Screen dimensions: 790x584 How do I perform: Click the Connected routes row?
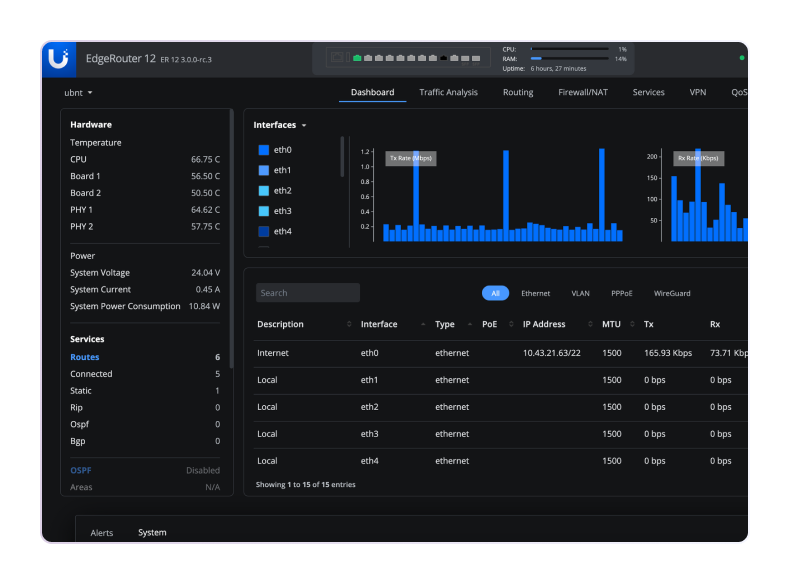(145, 374)
